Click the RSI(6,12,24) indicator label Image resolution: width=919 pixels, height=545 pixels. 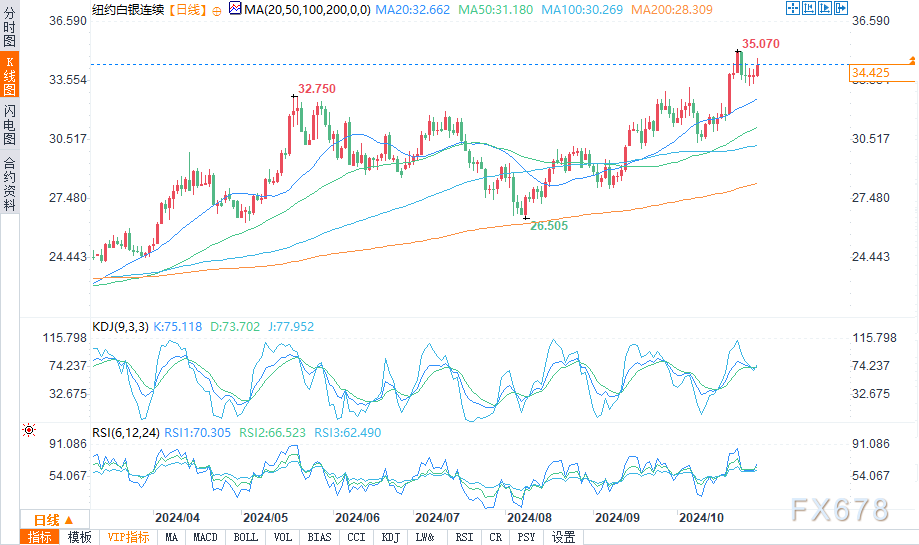point(126,432)
